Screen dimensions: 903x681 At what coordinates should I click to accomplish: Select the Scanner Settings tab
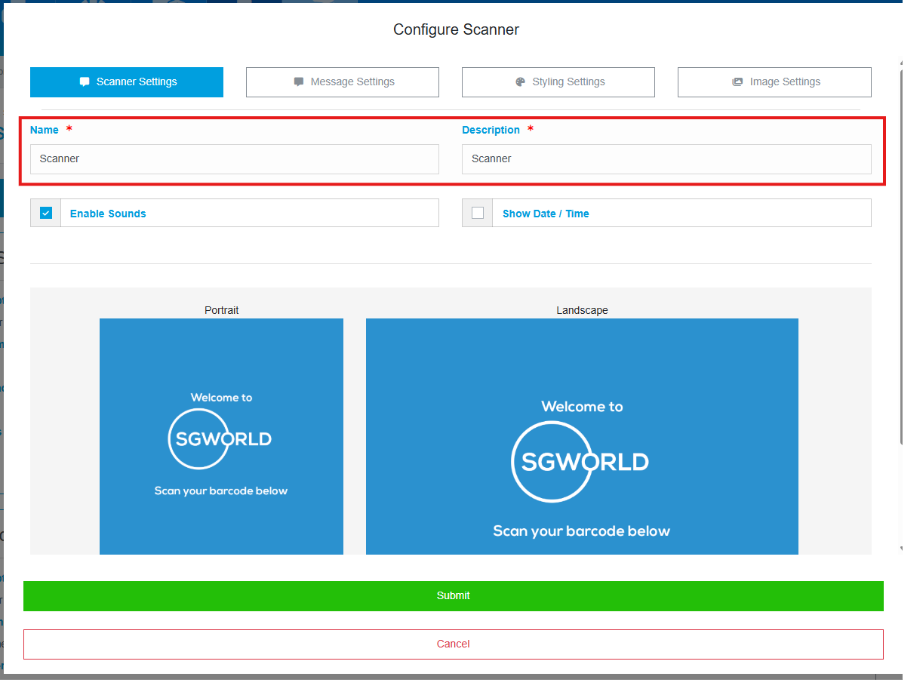click(126, 82)
